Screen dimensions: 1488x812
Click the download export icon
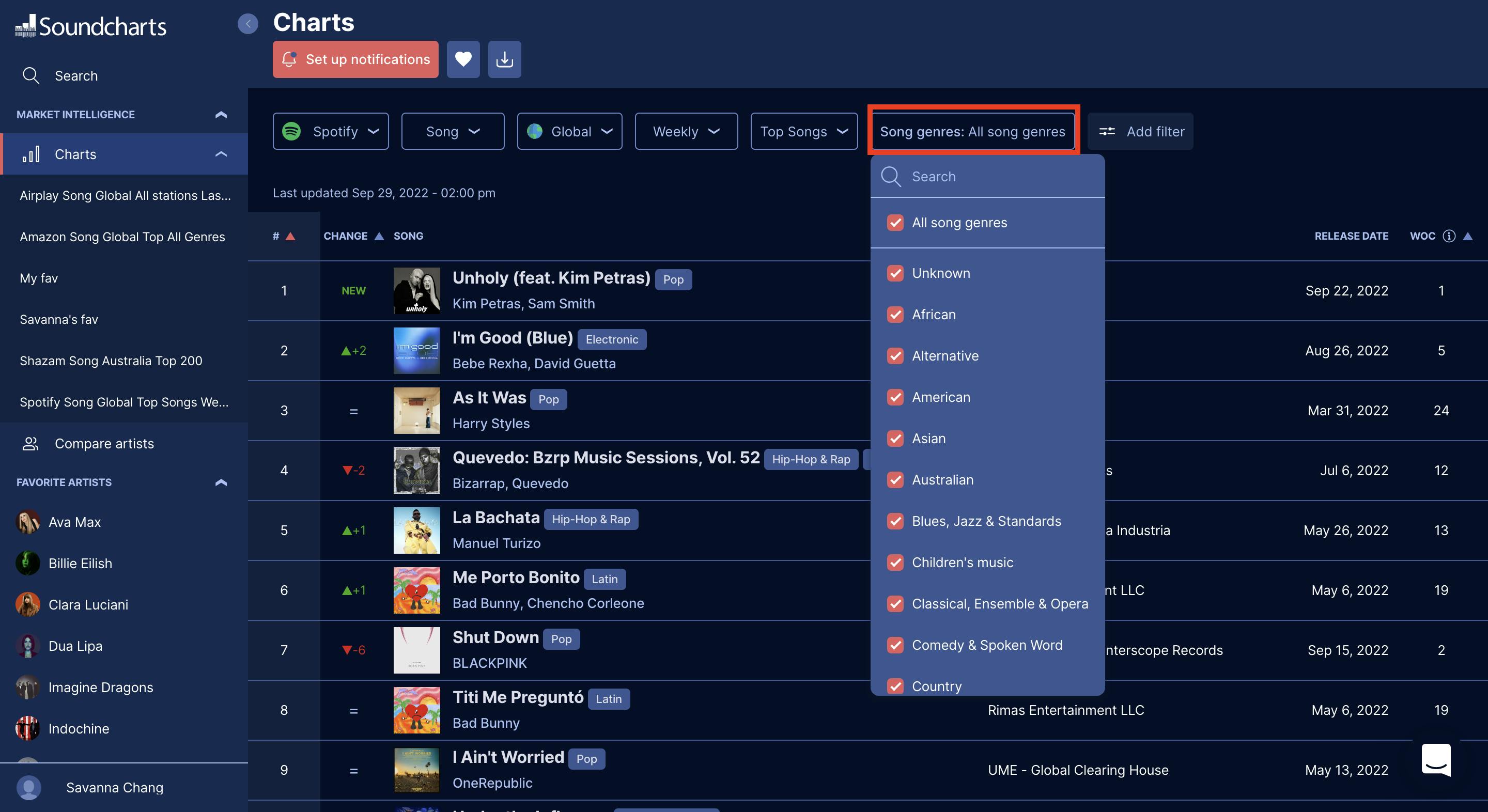coord(504,59)
